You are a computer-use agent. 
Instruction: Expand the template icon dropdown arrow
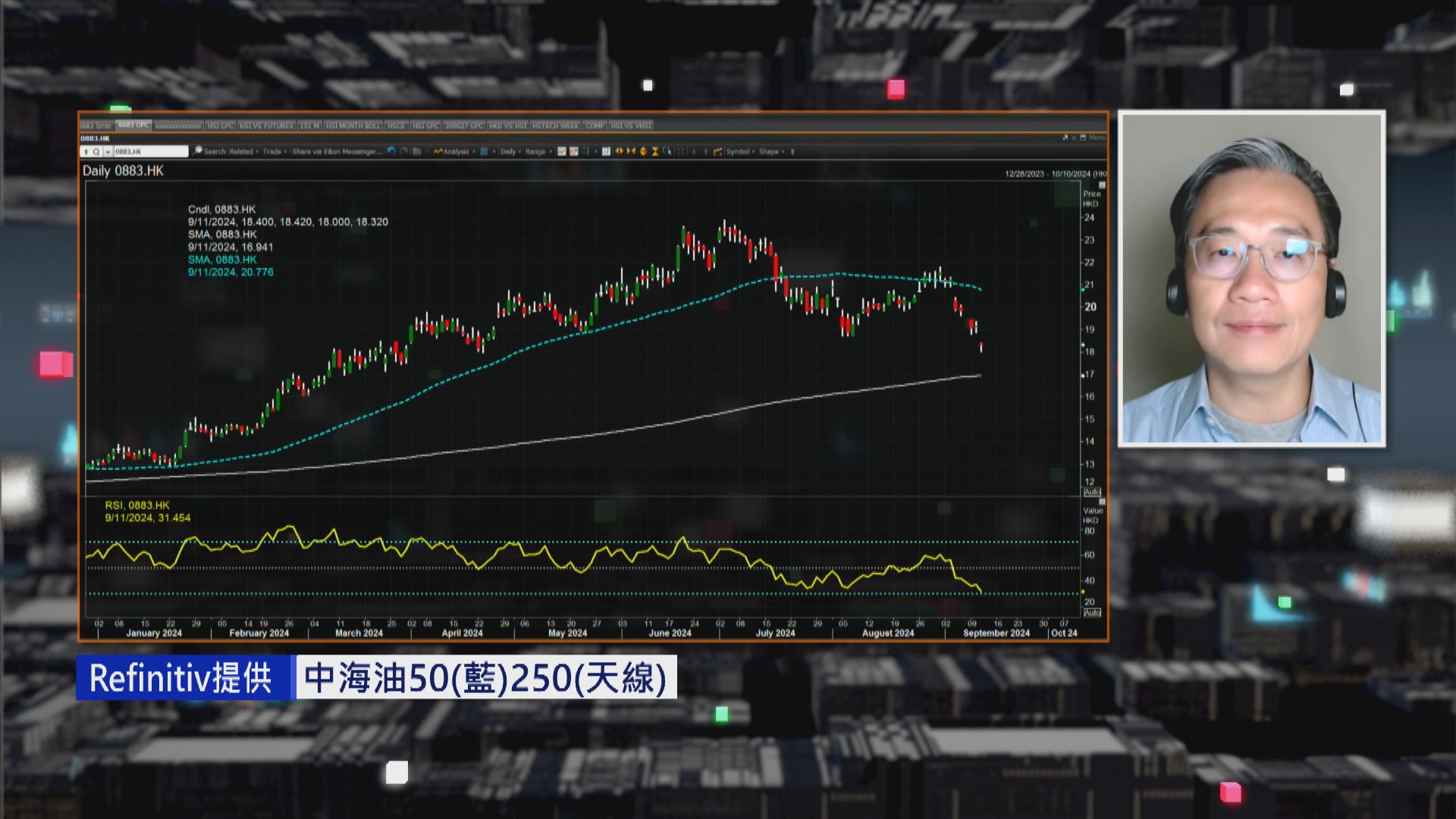point(494,151)
